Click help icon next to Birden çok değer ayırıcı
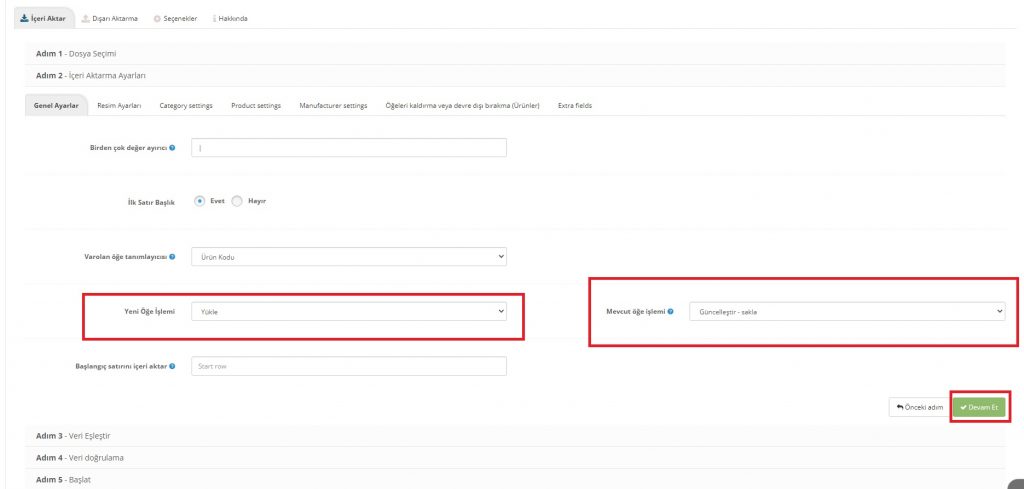The height and width of the screenshot is (489, 1024). [172, 148]
